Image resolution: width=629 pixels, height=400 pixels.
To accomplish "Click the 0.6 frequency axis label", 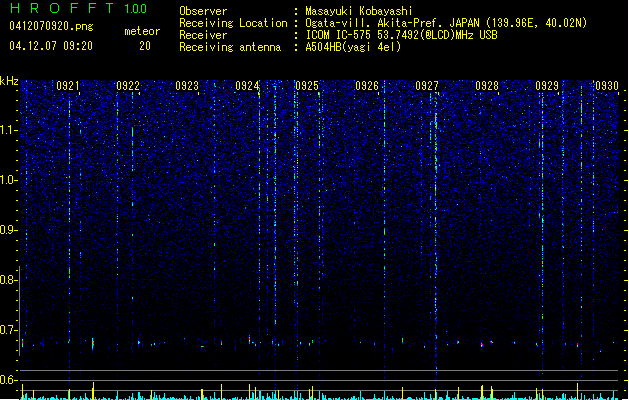I will coord(7,380).
